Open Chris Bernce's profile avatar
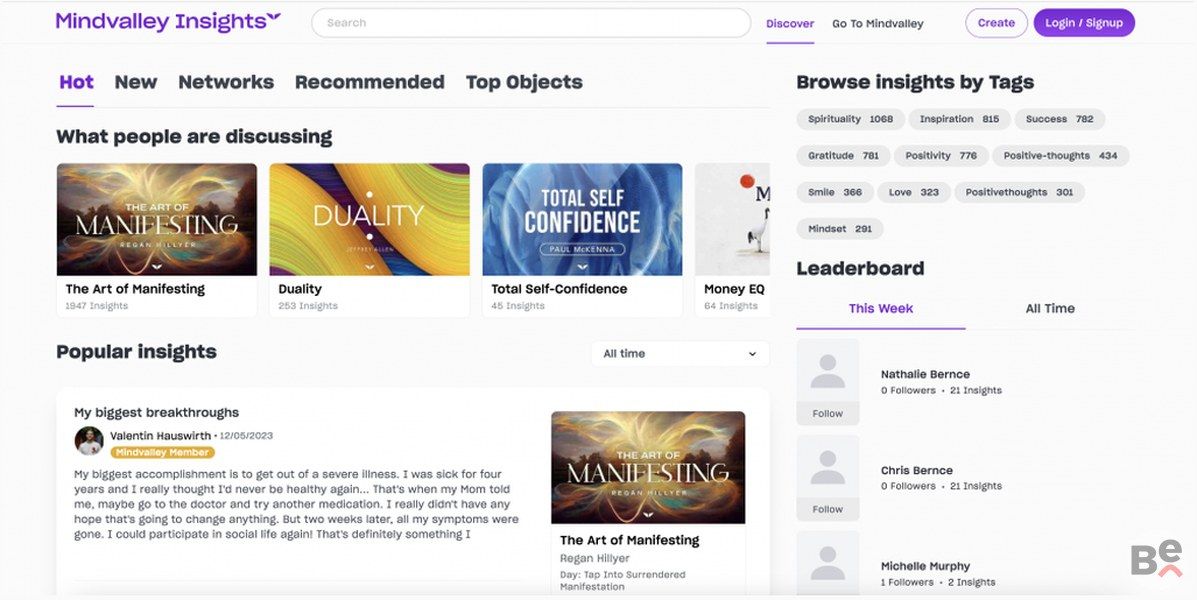The image size is (1197, 600). click(x=828, y=466)
